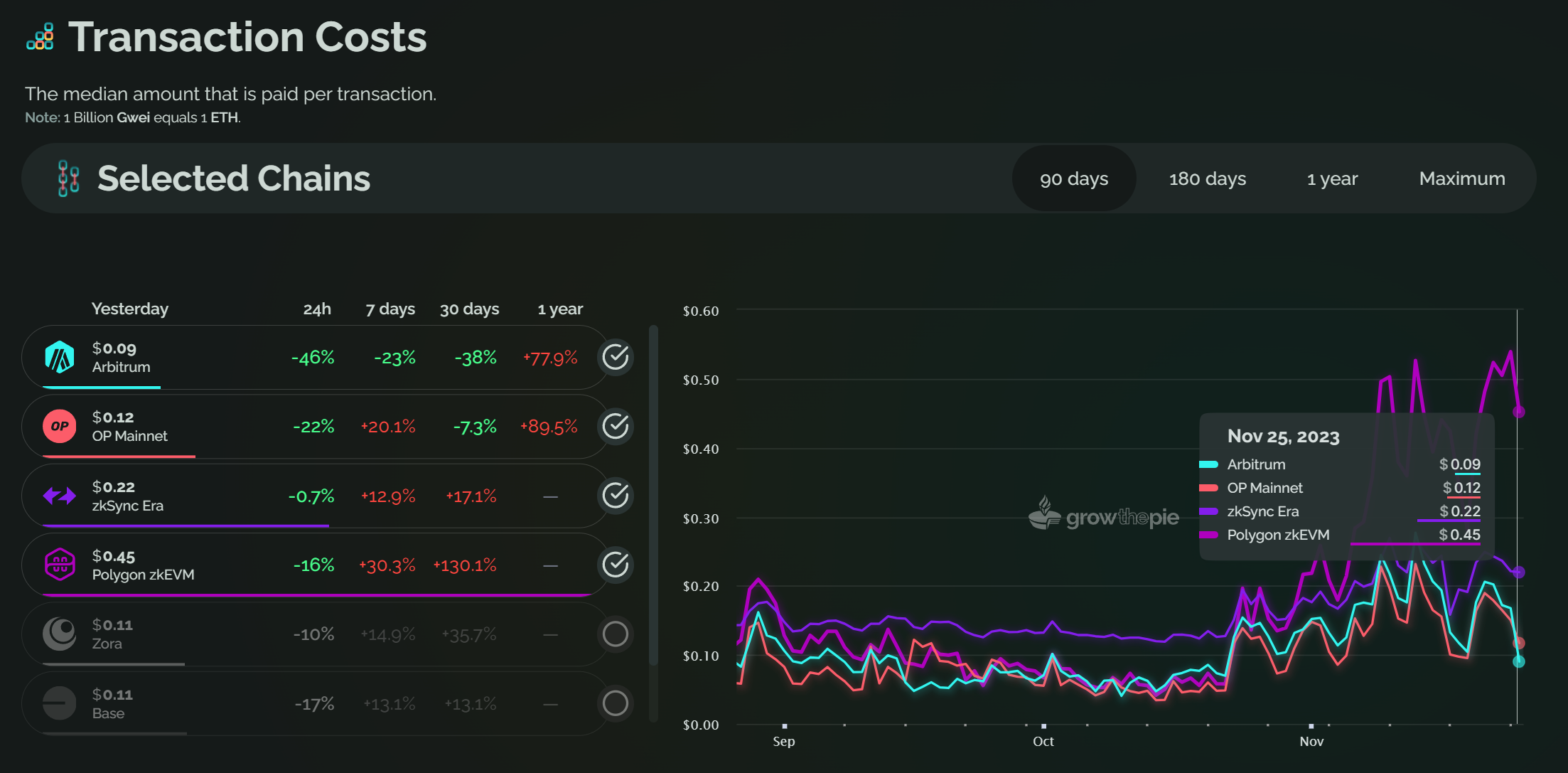This screenshot has height=773, width=1568.
Task: Click Arbitrum's -46% 24h change value
Action: 313,357
